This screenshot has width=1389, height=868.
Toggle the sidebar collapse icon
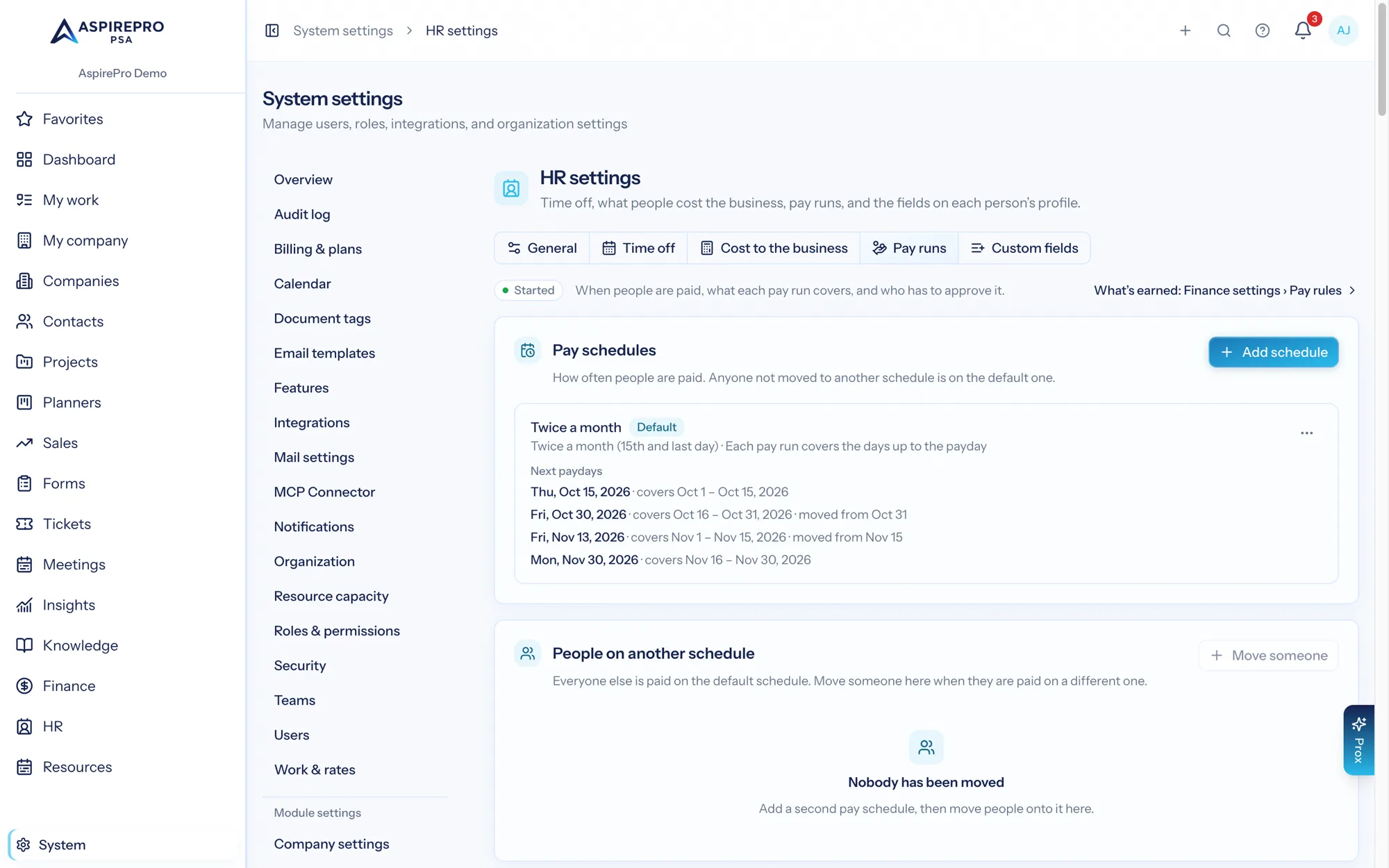click(272, 31)
